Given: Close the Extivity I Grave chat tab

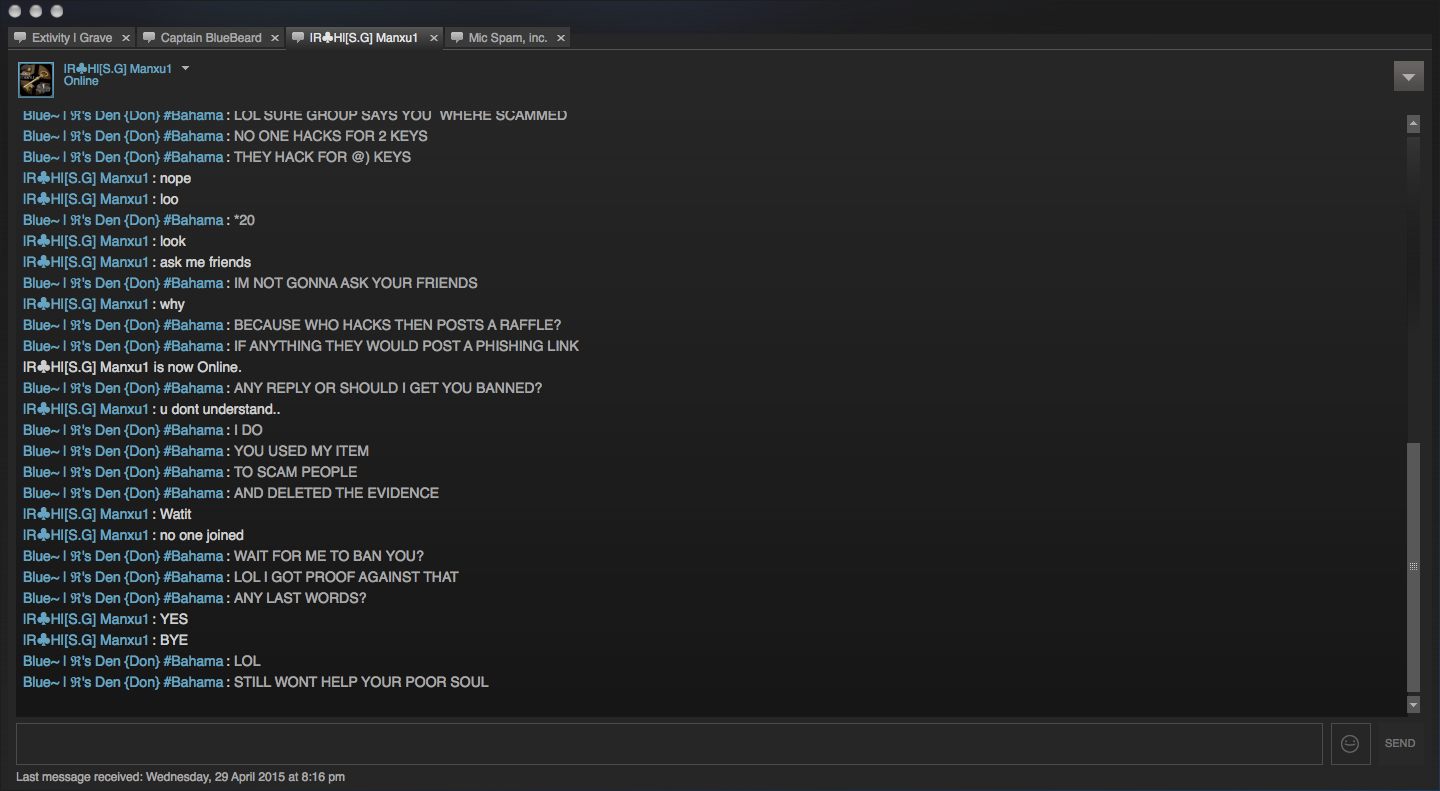Looking at the screenshot, I should click(x=126, y=38).
